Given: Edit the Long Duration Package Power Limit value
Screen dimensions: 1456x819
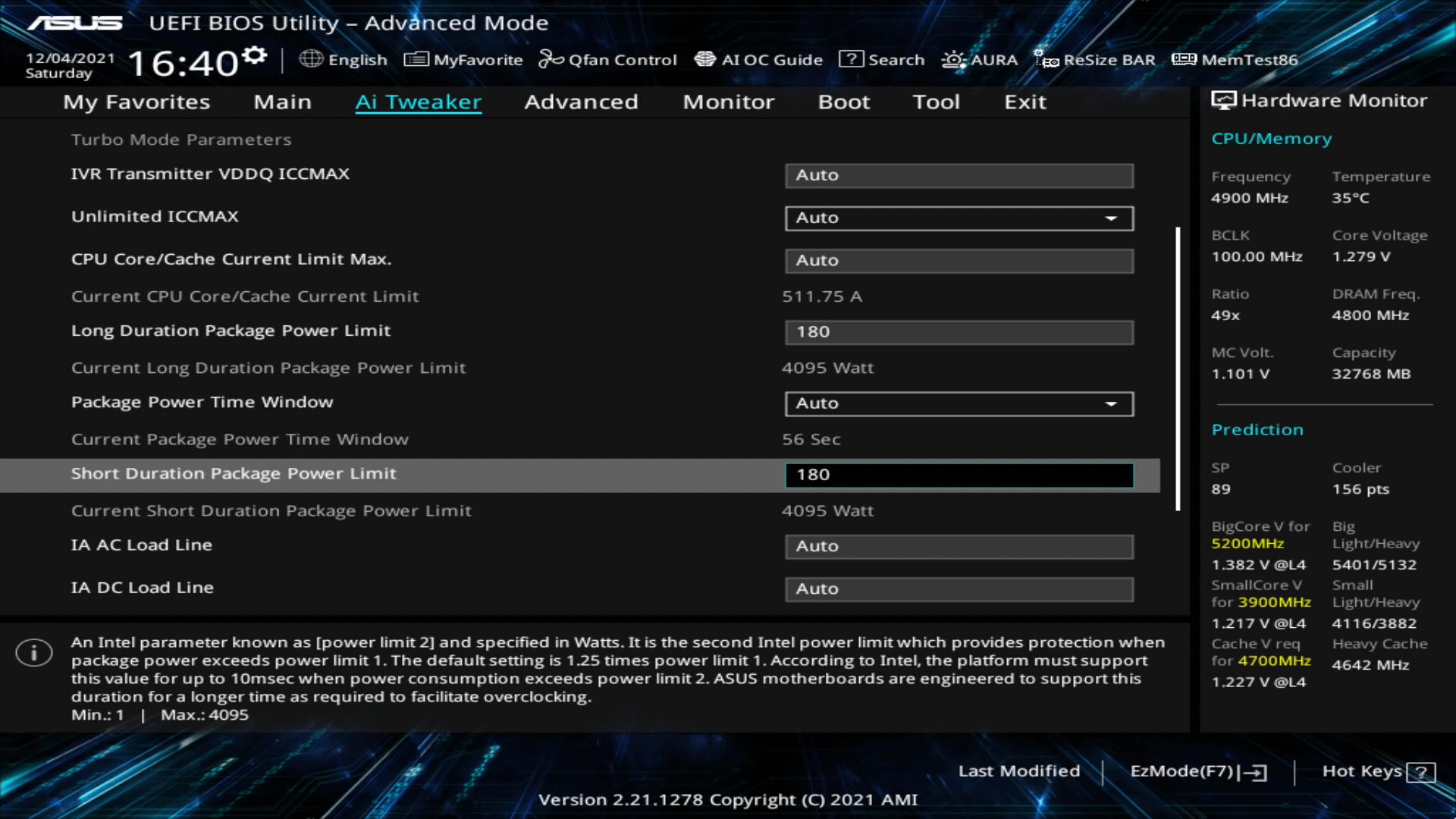Looking at the screenshot, I should [959, 332].
